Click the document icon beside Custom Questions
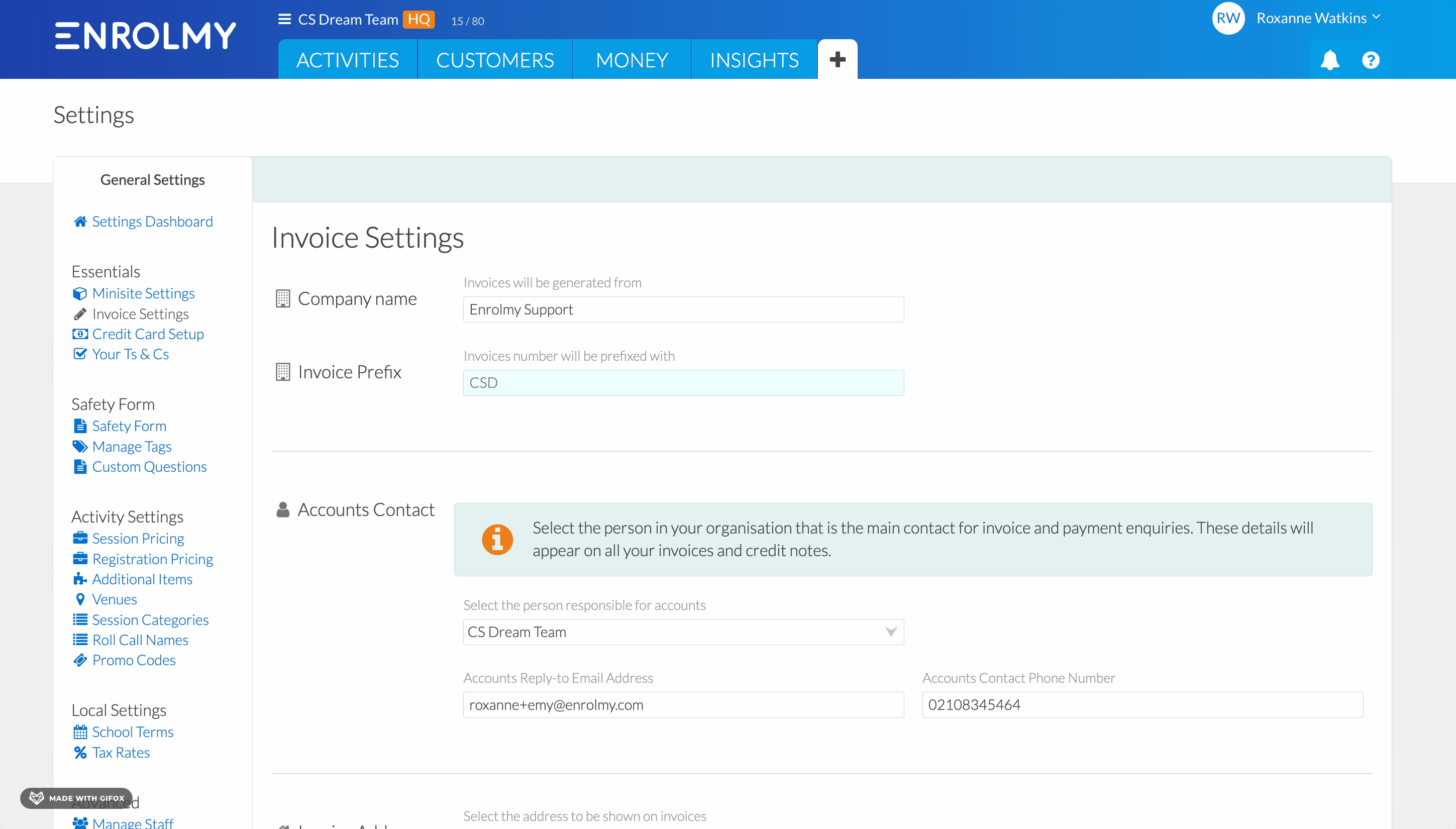1456x829 pixels. pyautogui.click(x=80, y=467)
